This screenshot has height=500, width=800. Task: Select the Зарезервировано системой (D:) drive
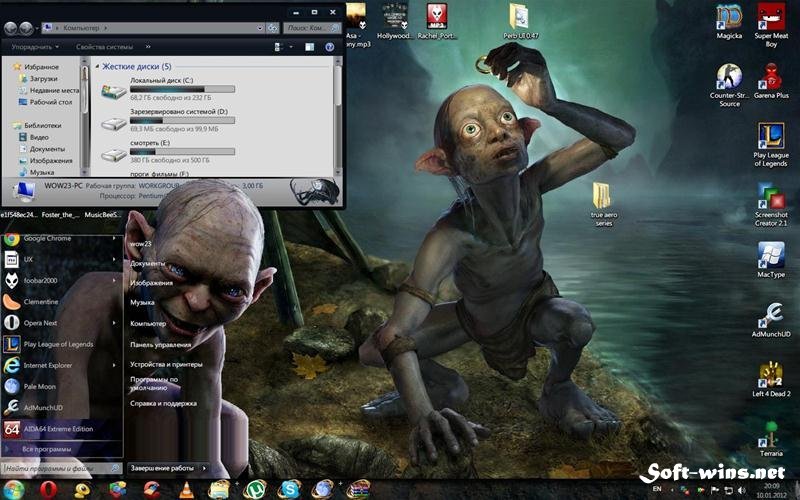pyautogui.click(x=167, y=120)
